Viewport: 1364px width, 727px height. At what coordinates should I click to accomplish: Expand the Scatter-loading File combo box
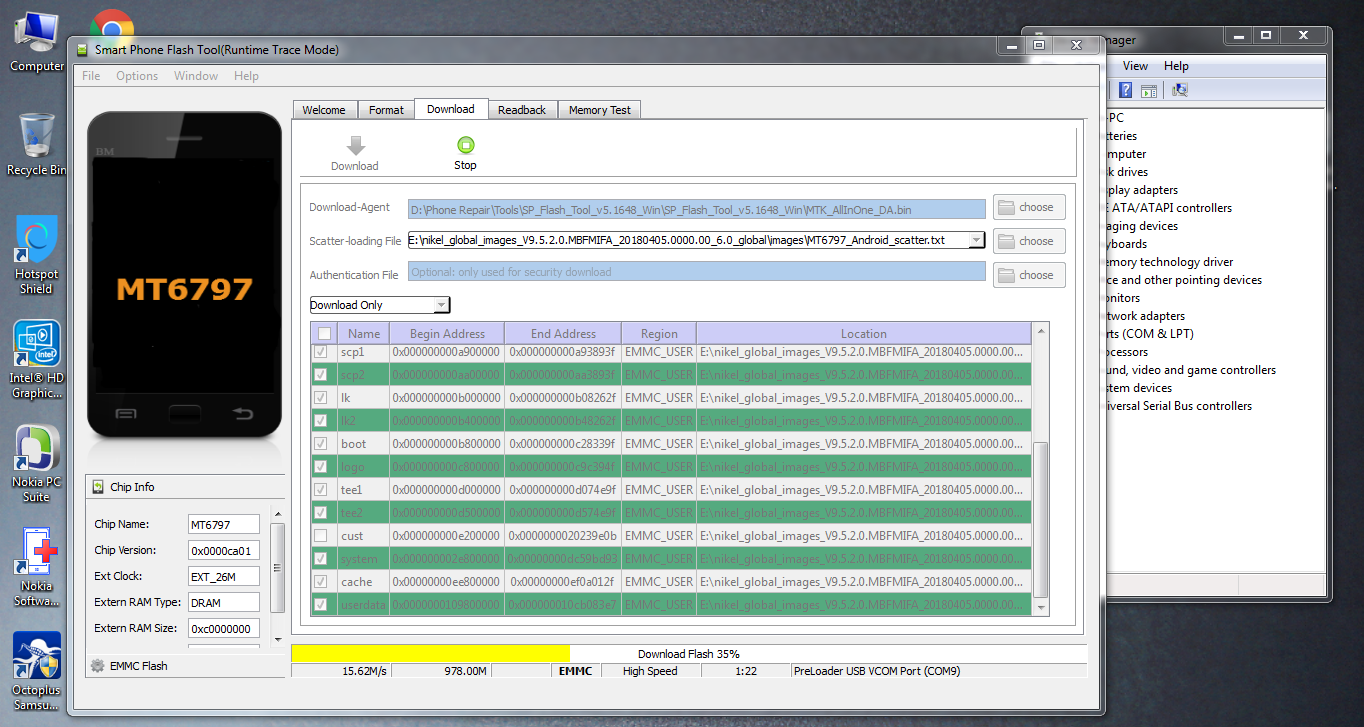(977, 240)
